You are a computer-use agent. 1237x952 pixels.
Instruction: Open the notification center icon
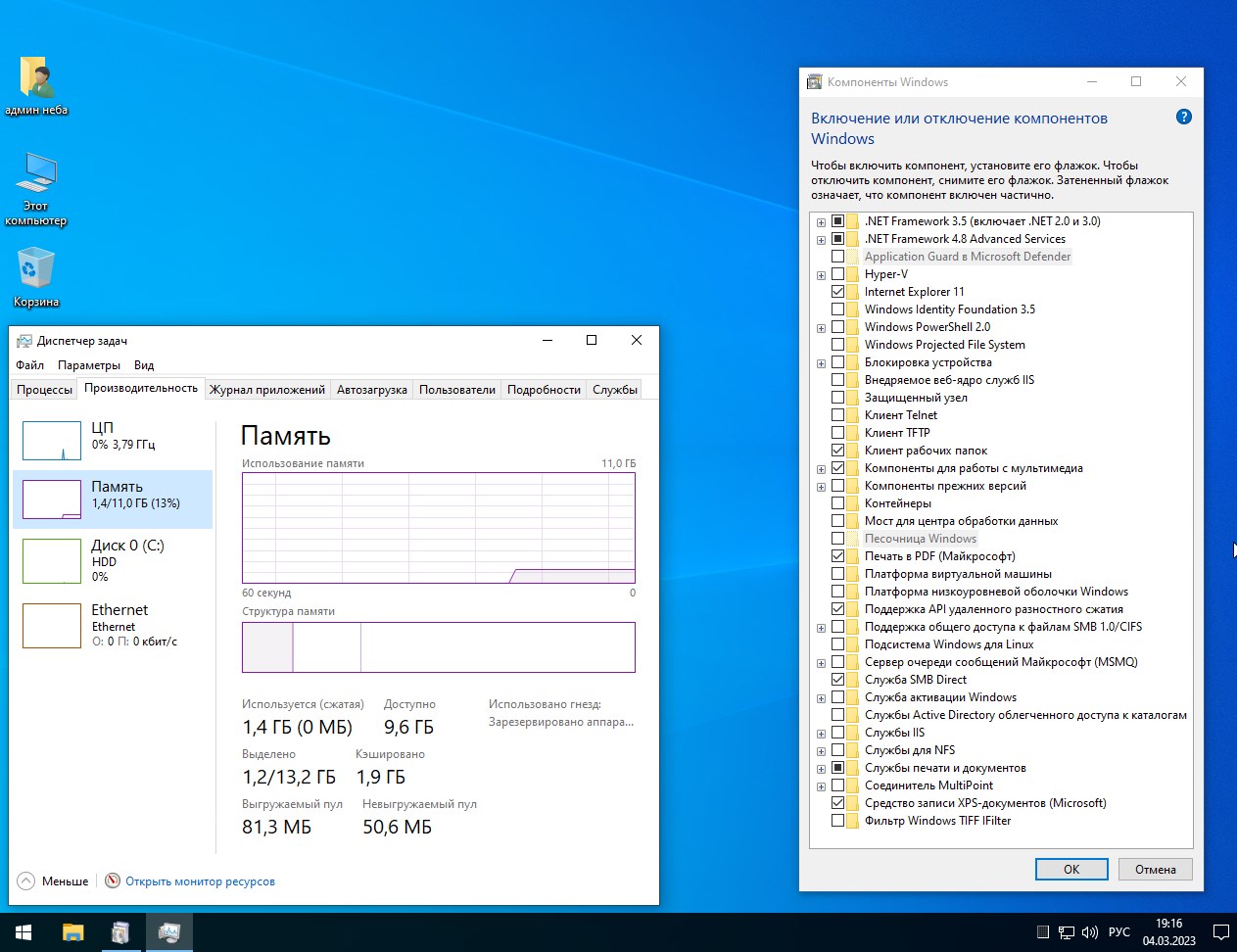1220,932
